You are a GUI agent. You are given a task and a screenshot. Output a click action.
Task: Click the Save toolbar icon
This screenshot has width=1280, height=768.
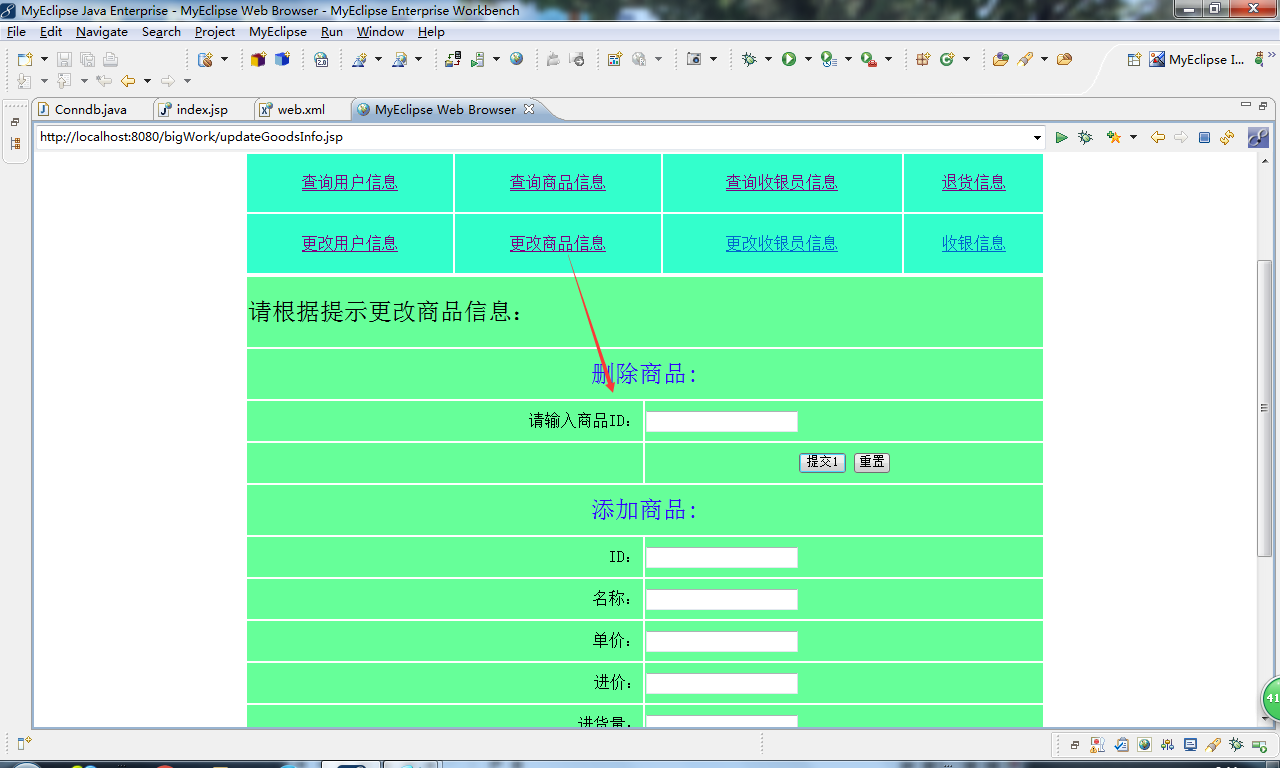[64, 59]
